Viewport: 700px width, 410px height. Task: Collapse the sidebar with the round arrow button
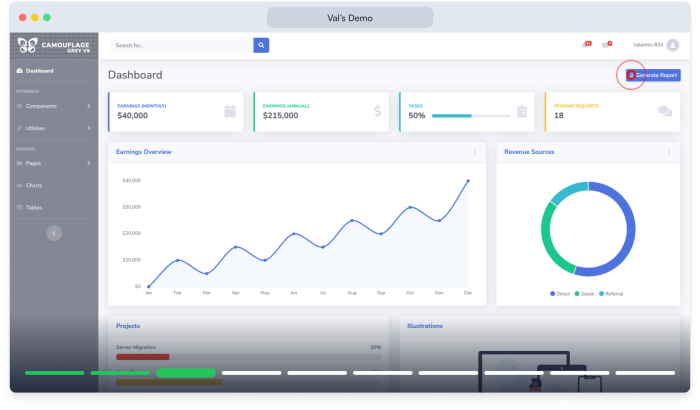pyautogui.click(x=54, y=233)
